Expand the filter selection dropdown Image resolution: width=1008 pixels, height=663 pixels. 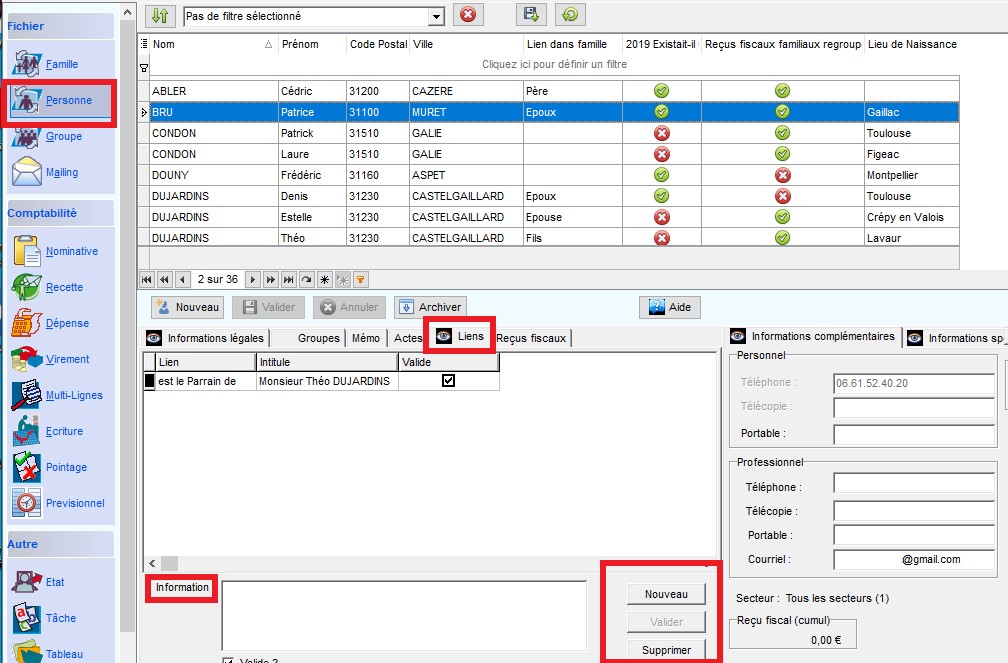click(x=436, y=17)
